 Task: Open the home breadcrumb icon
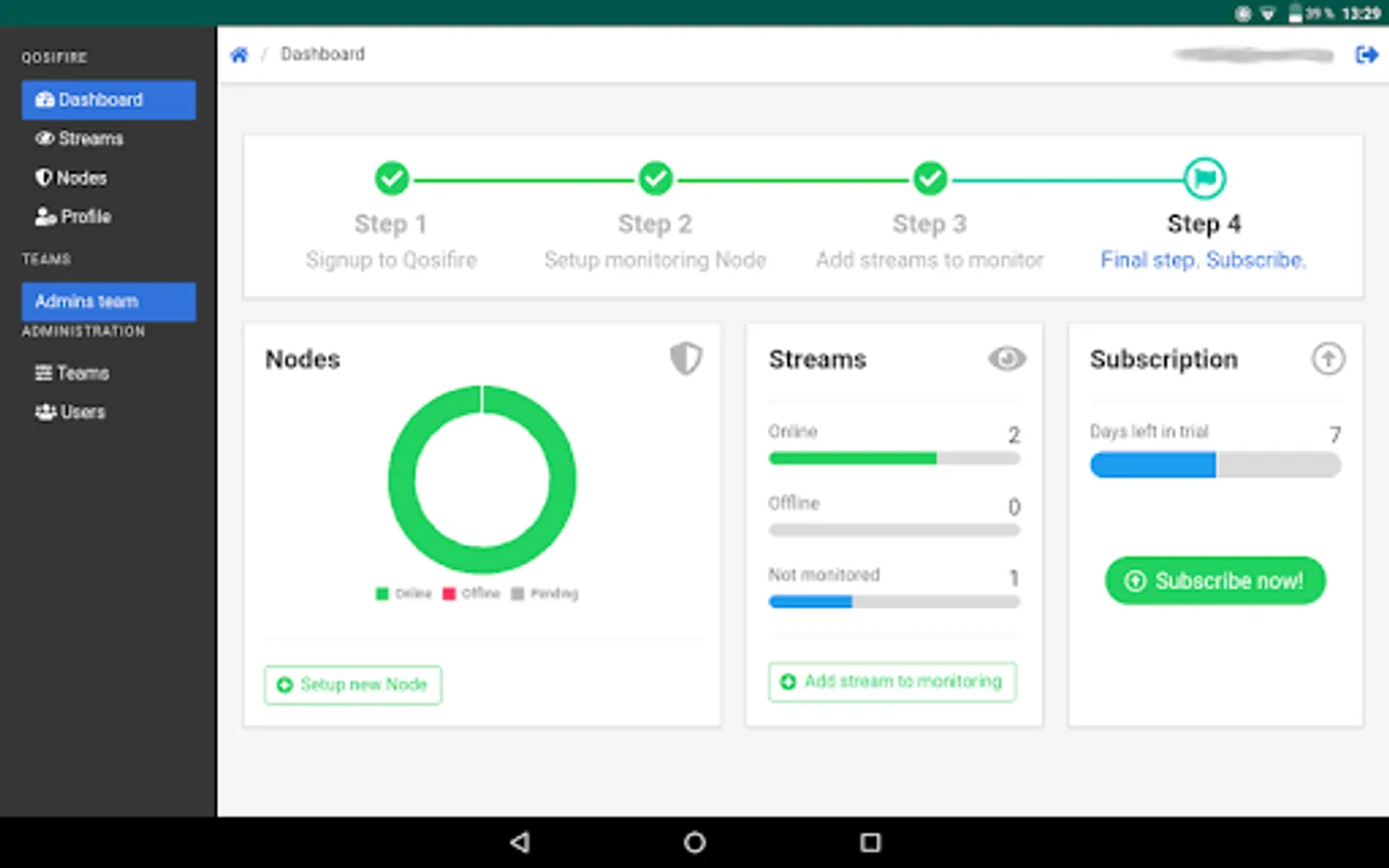point(239,55)
